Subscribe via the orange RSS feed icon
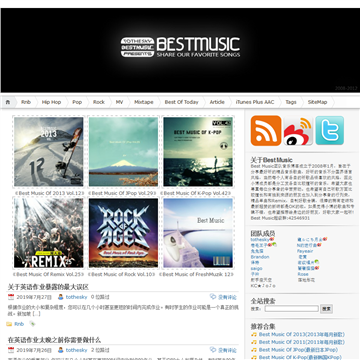360x360 pixels. click(266, 131)
